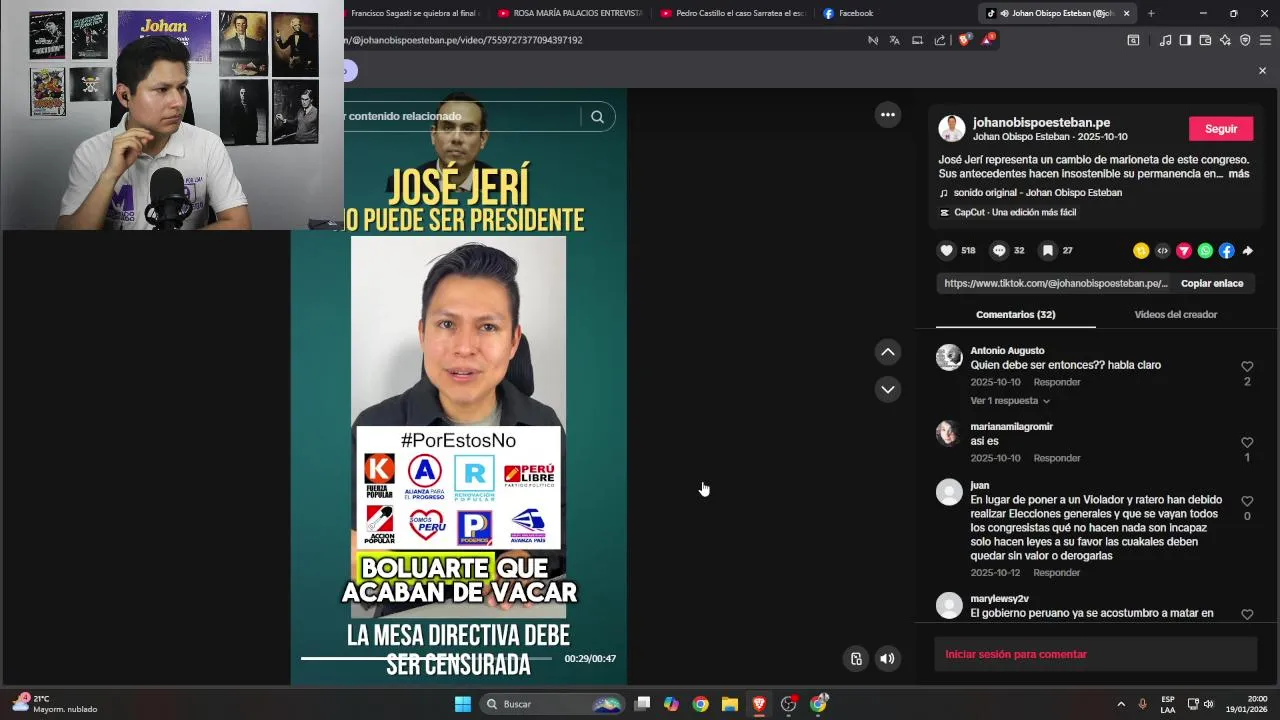Image resolution: width=1280 pixels, height=720 pixels.
Task: Seek on the video progress bar
Action: [x=426, y=658]
